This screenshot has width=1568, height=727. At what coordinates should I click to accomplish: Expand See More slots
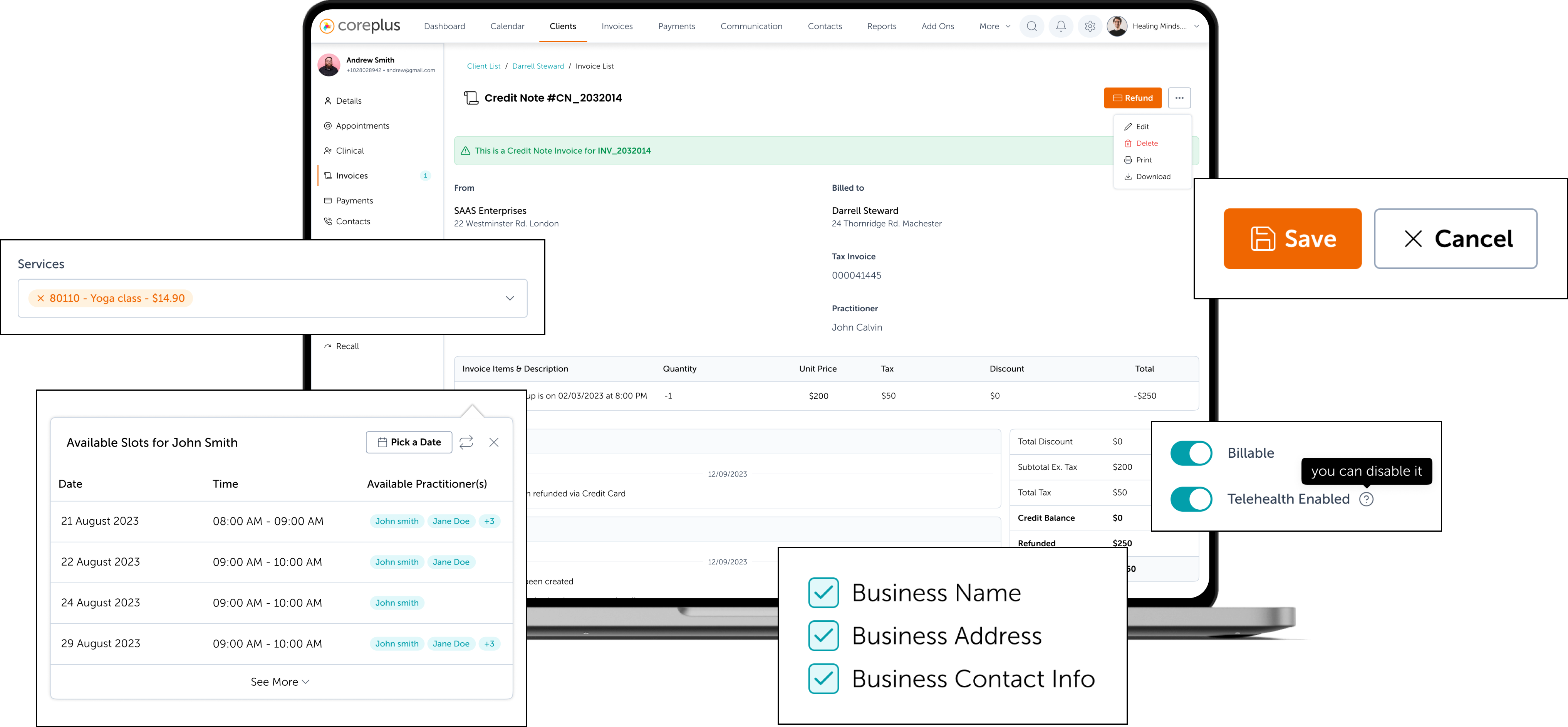click(x=280, y=682)
